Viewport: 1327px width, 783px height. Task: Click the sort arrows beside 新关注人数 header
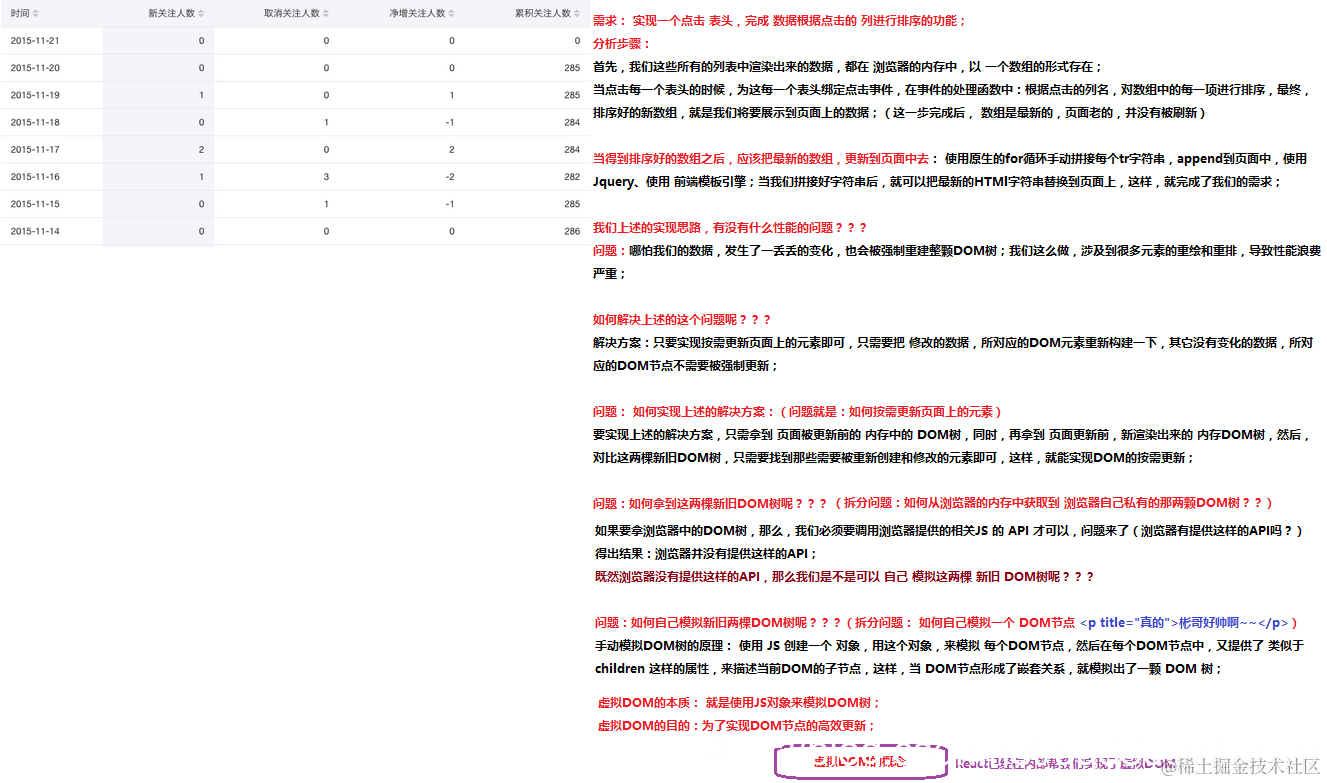201,13
